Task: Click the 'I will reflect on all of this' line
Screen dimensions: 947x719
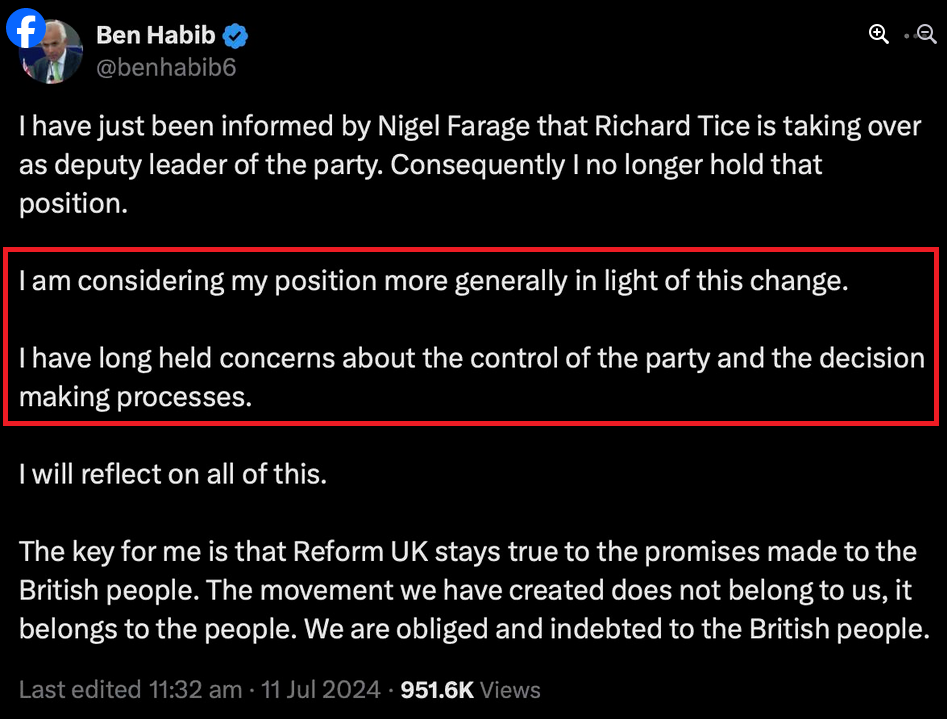Action: pos(173,473)
